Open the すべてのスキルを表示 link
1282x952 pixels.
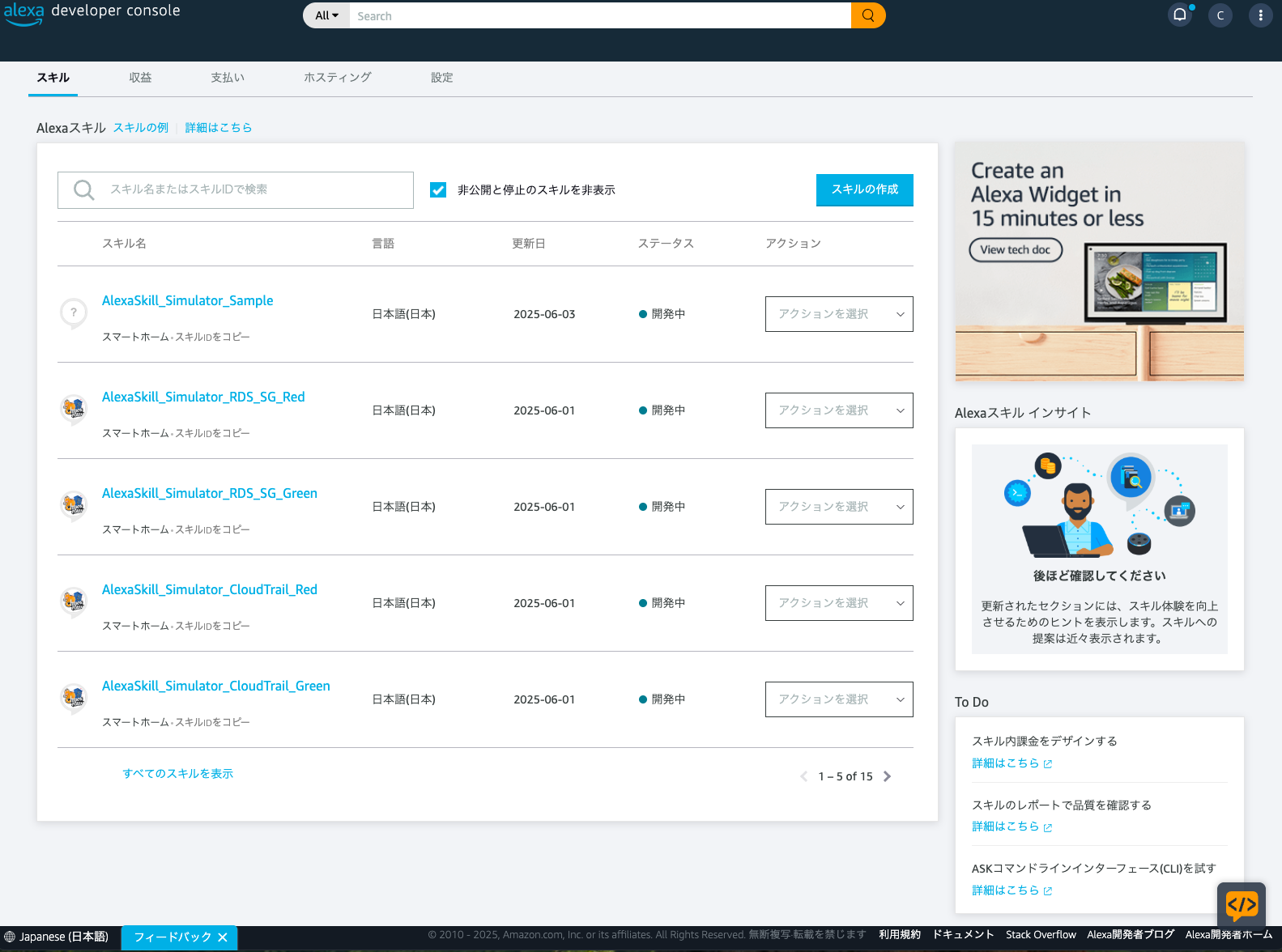tap(177, 774)
